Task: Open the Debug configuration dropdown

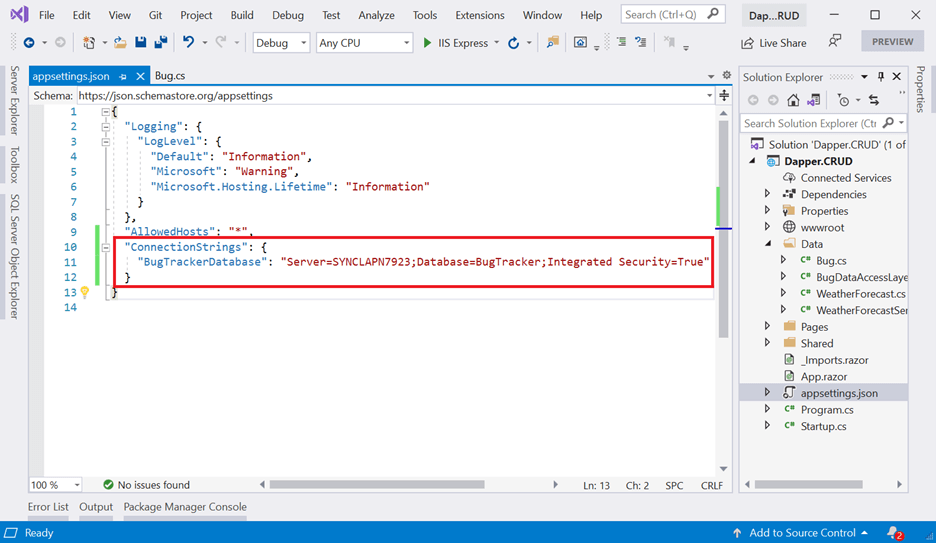Action: [280, 43]
